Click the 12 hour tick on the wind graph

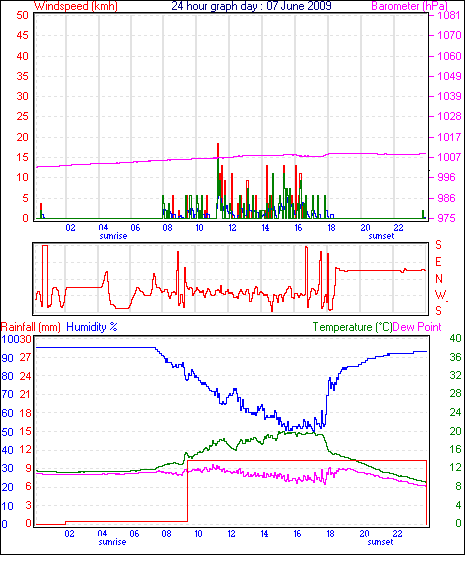(x=232, y=228)
